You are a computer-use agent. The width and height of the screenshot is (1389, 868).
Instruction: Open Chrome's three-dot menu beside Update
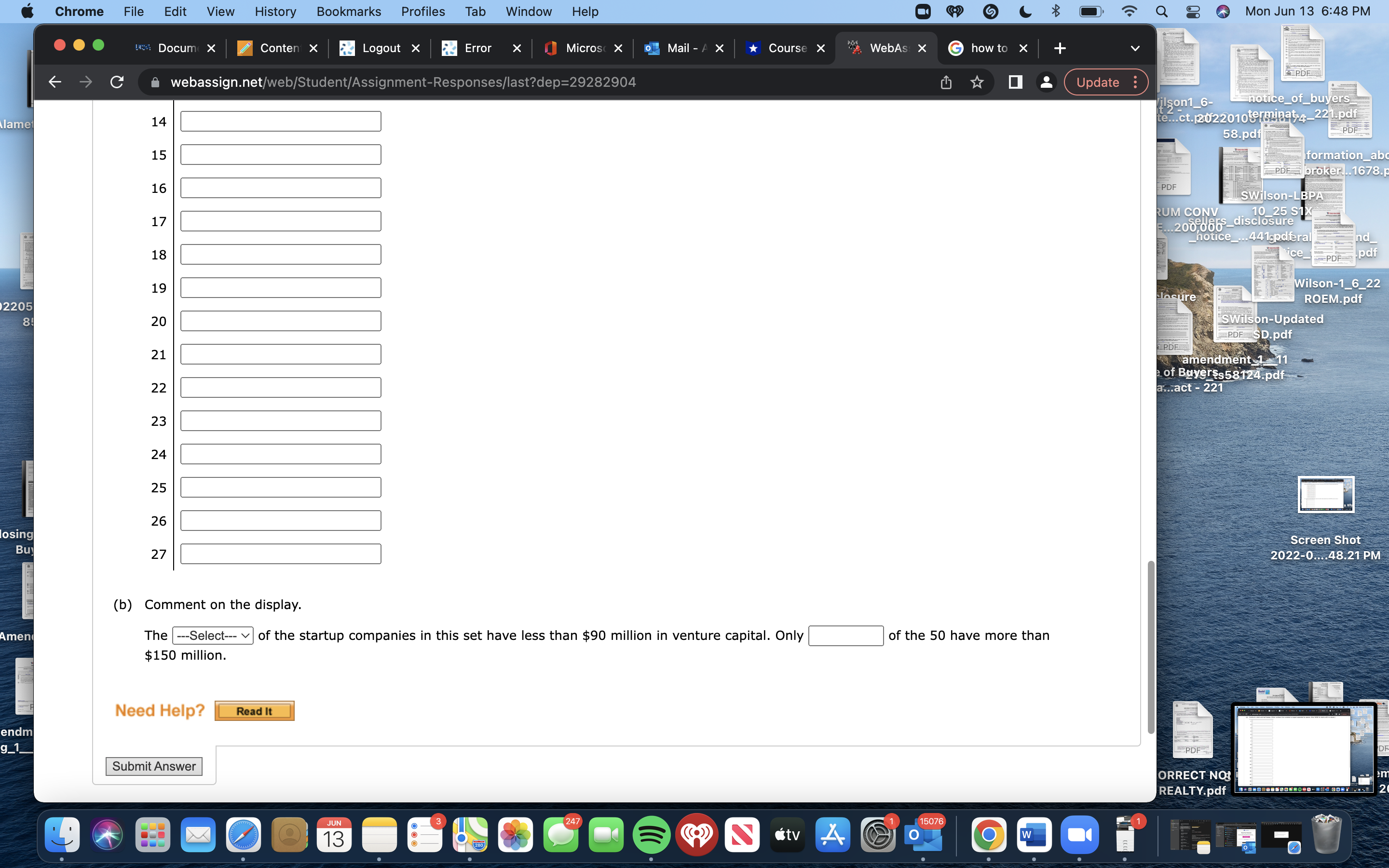click(1136, 82)
